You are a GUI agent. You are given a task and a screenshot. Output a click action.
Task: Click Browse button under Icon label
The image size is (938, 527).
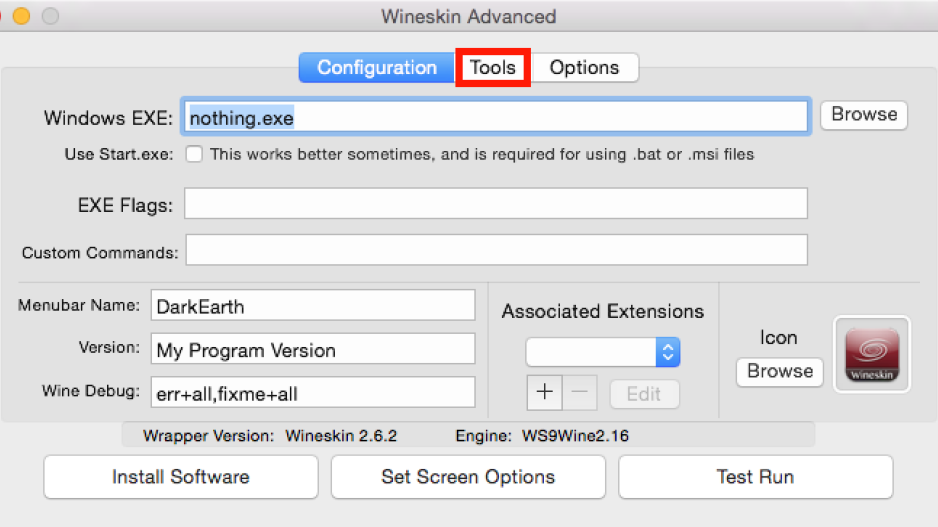(780, 371)
